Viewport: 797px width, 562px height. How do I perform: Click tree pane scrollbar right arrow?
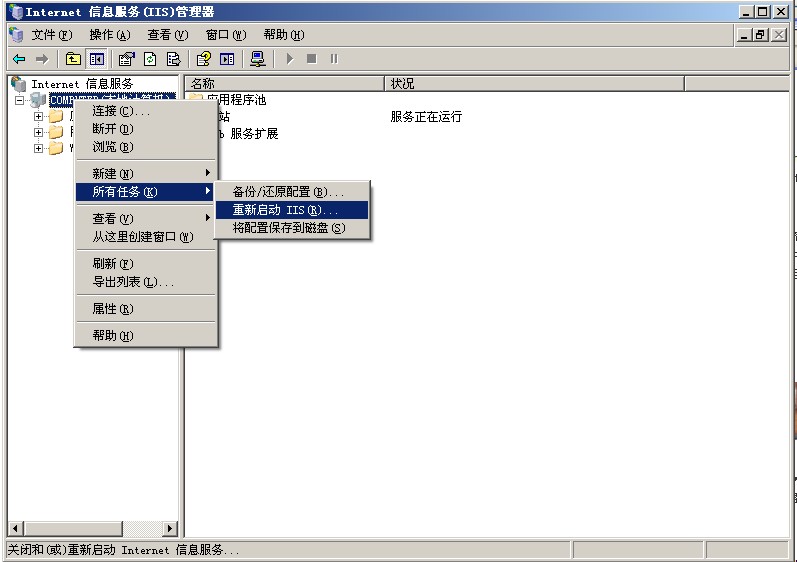pyautogui.click(x=170, y=528)
